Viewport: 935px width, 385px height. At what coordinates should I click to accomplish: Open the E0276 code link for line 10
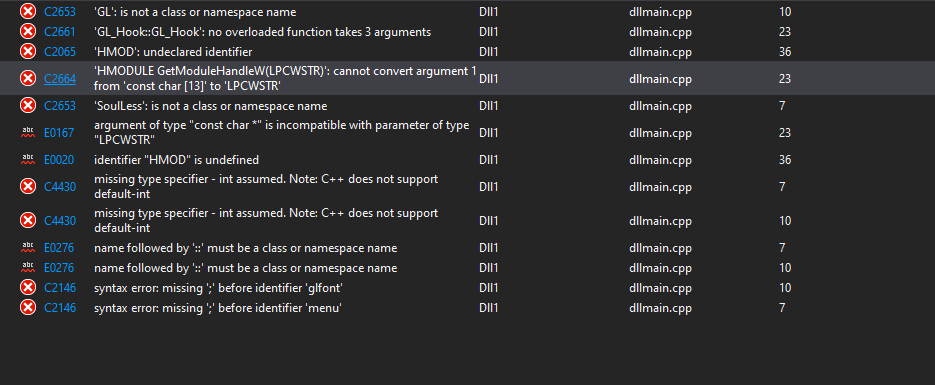[59, 268]
